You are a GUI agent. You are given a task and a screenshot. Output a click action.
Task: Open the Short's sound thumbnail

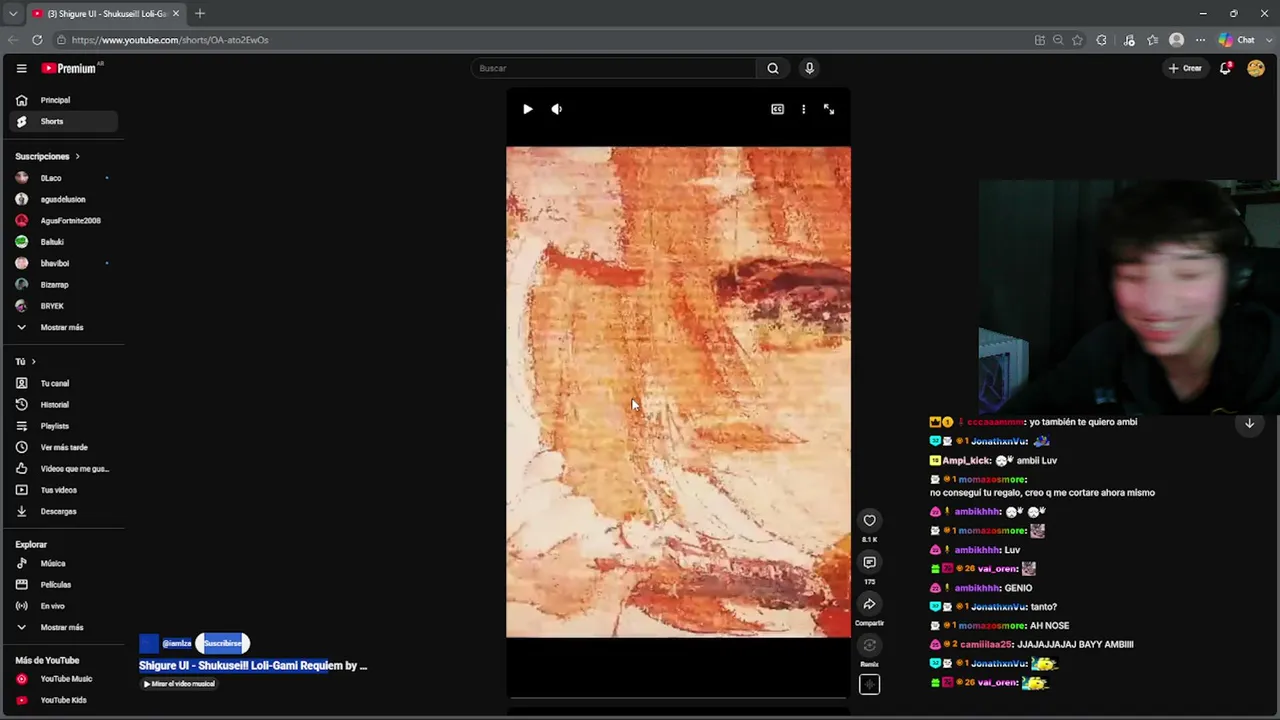pos(869,685)
